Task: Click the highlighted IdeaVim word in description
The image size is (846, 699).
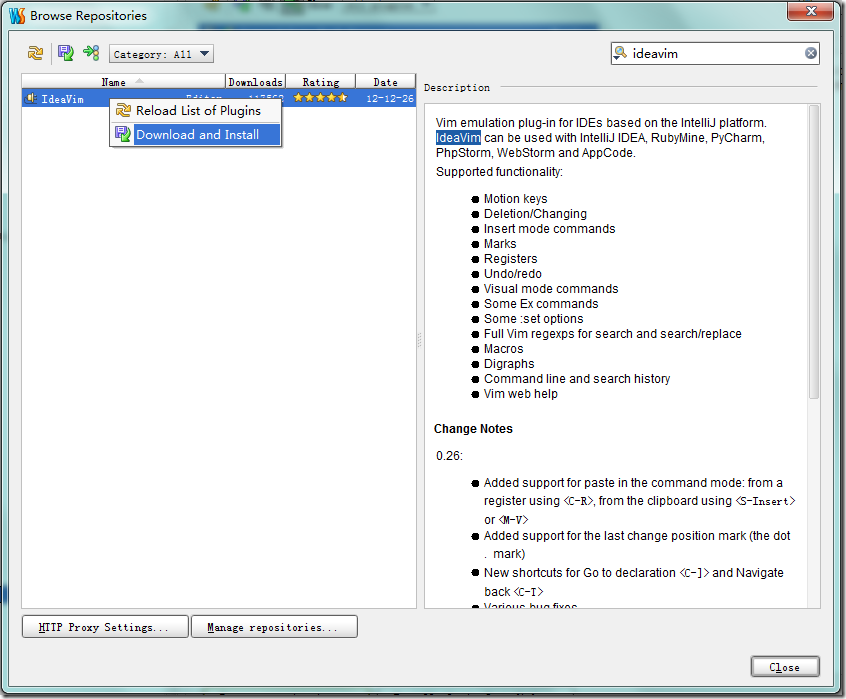Action: [458, 138]
